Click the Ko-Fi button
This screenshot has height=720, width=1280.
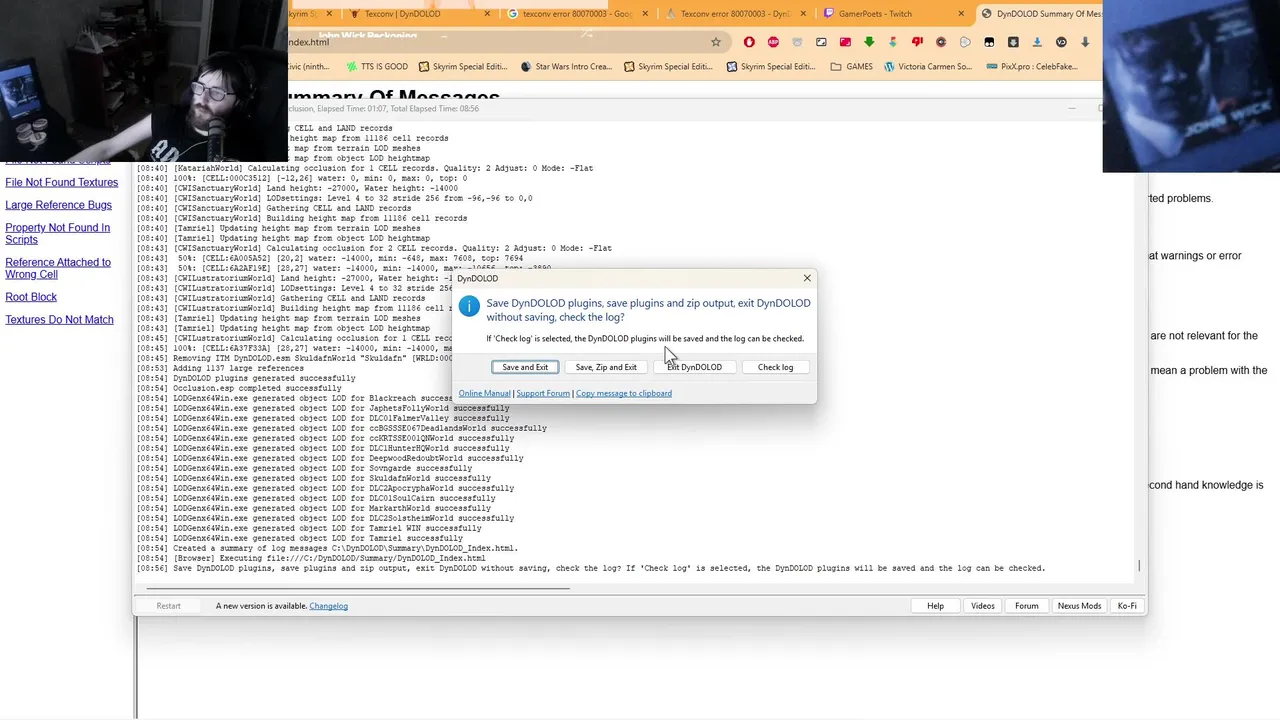tap(1127, 606)
